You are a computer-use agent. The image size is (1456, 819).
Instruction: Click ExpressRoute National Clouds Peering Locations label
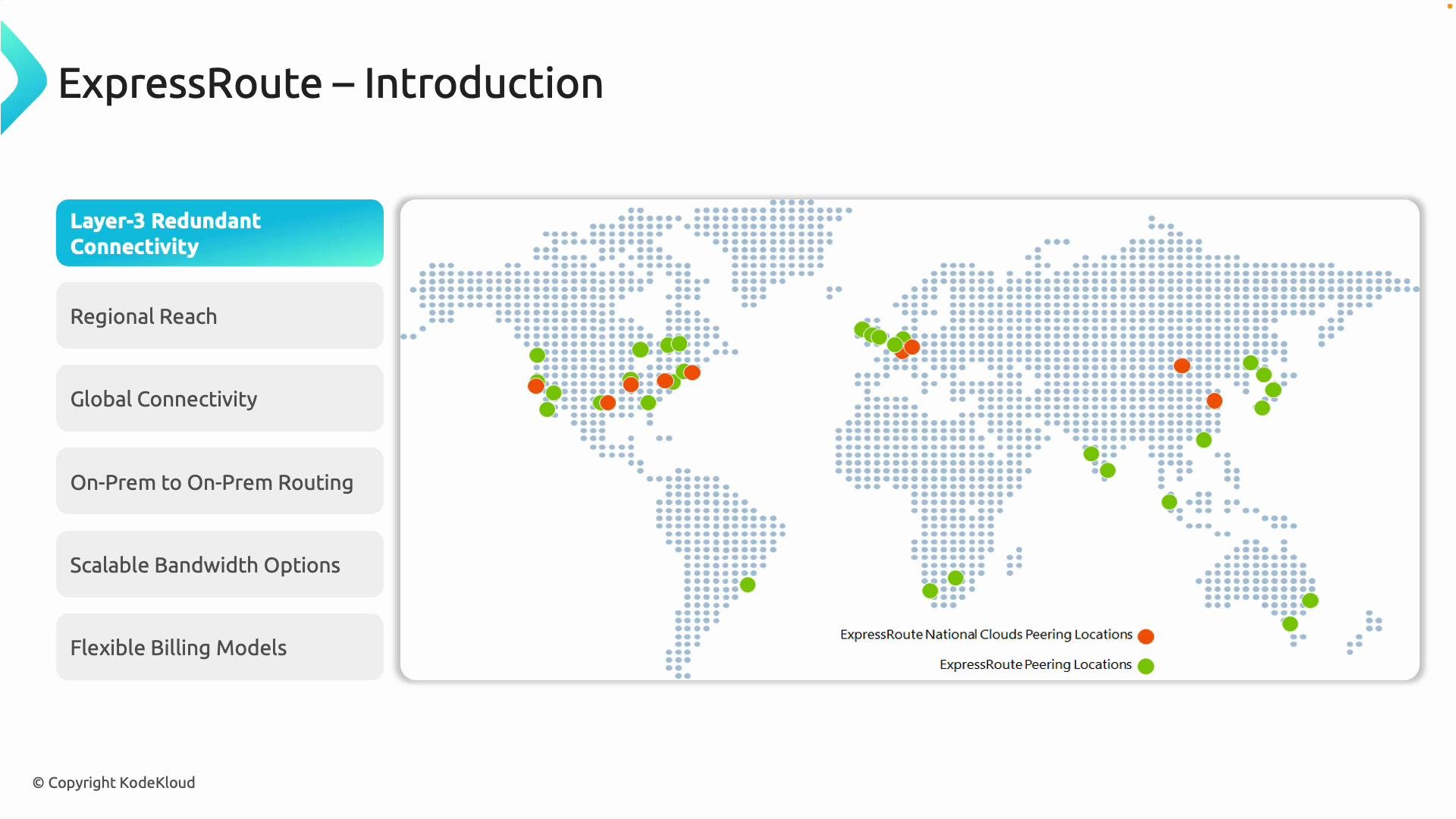point(986,635)
